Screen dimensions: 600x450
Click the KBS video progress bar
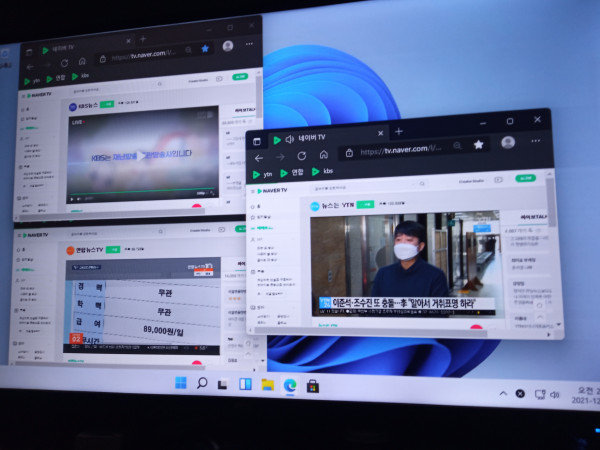[x=142, y=191]
